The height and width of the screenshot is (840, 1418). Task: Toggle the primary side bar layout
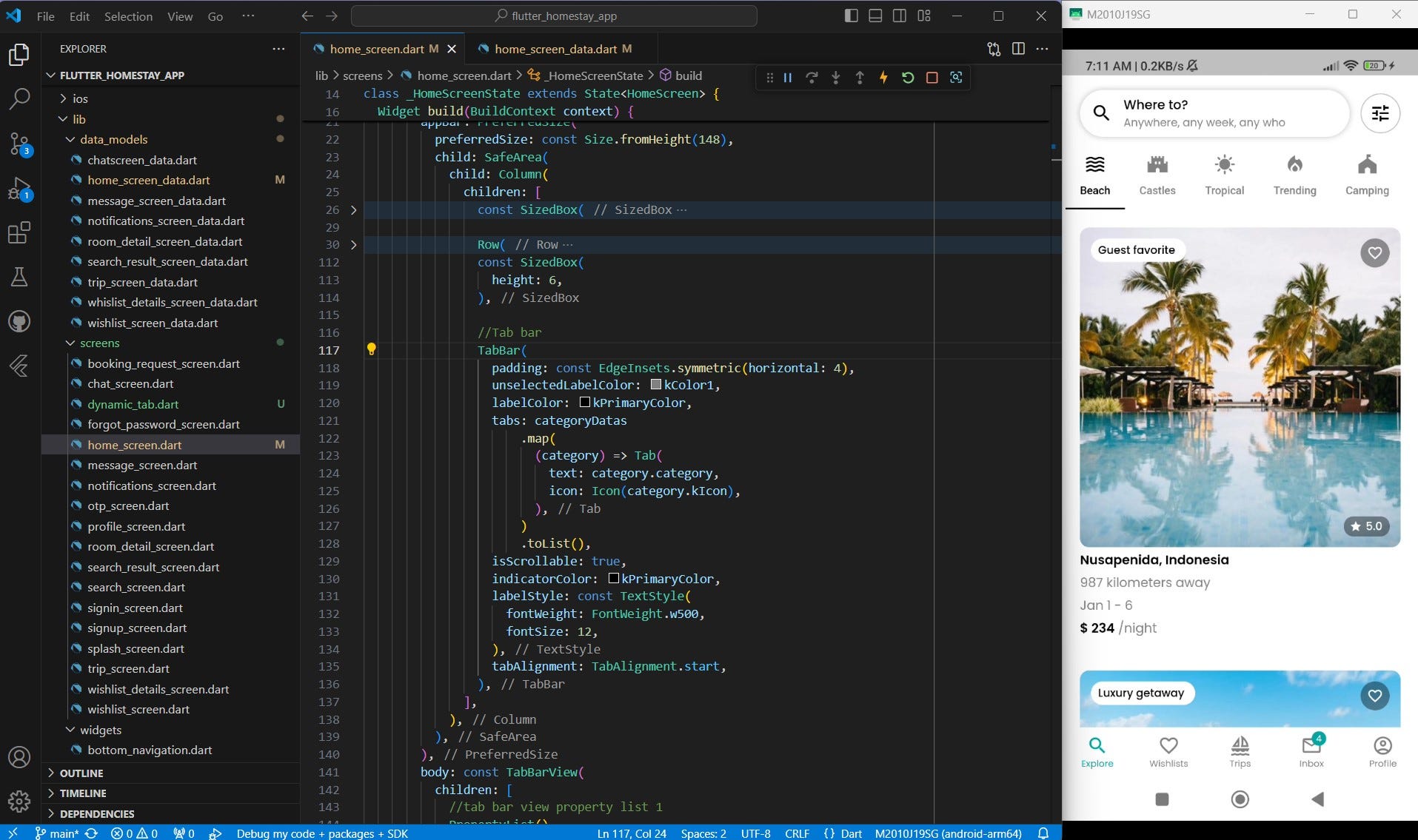point(851,16)
